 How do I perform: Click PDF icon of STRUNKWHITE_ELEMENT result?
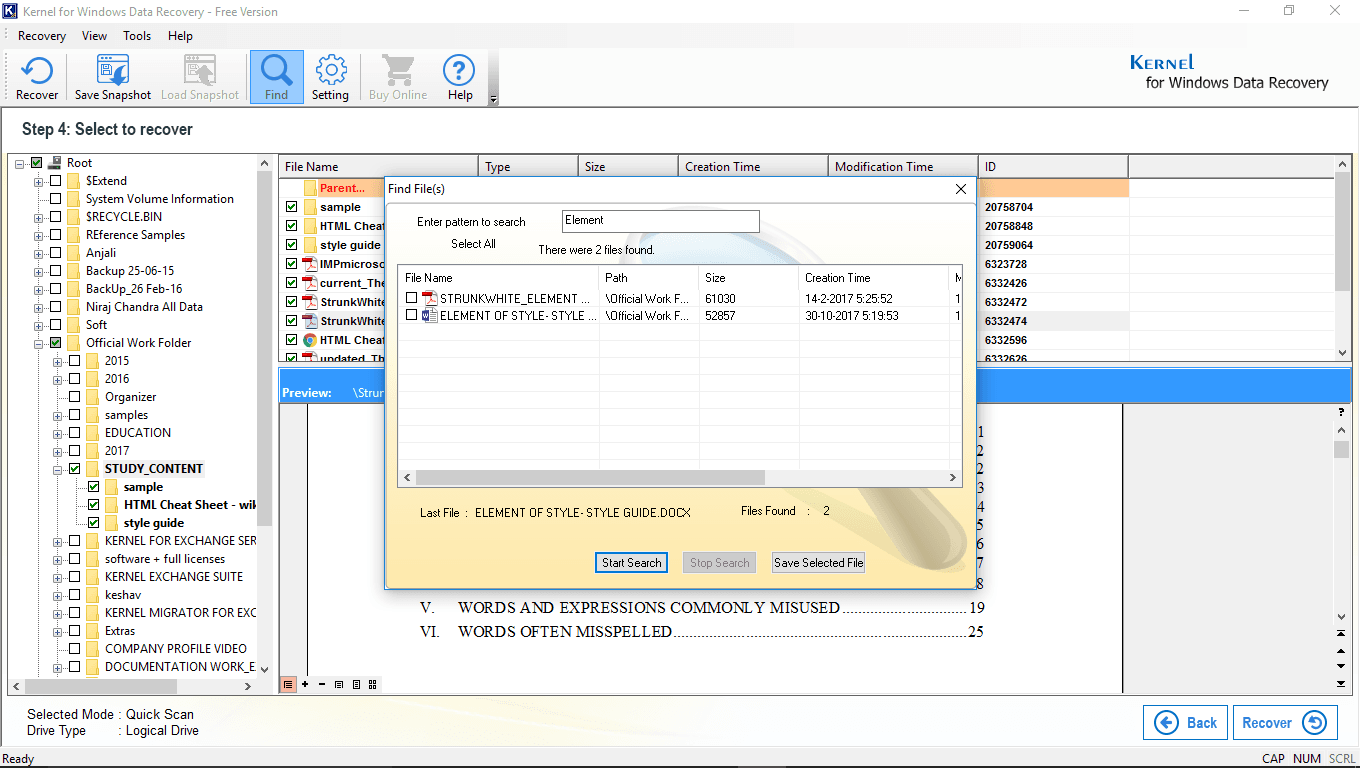(x=430, y=298)
